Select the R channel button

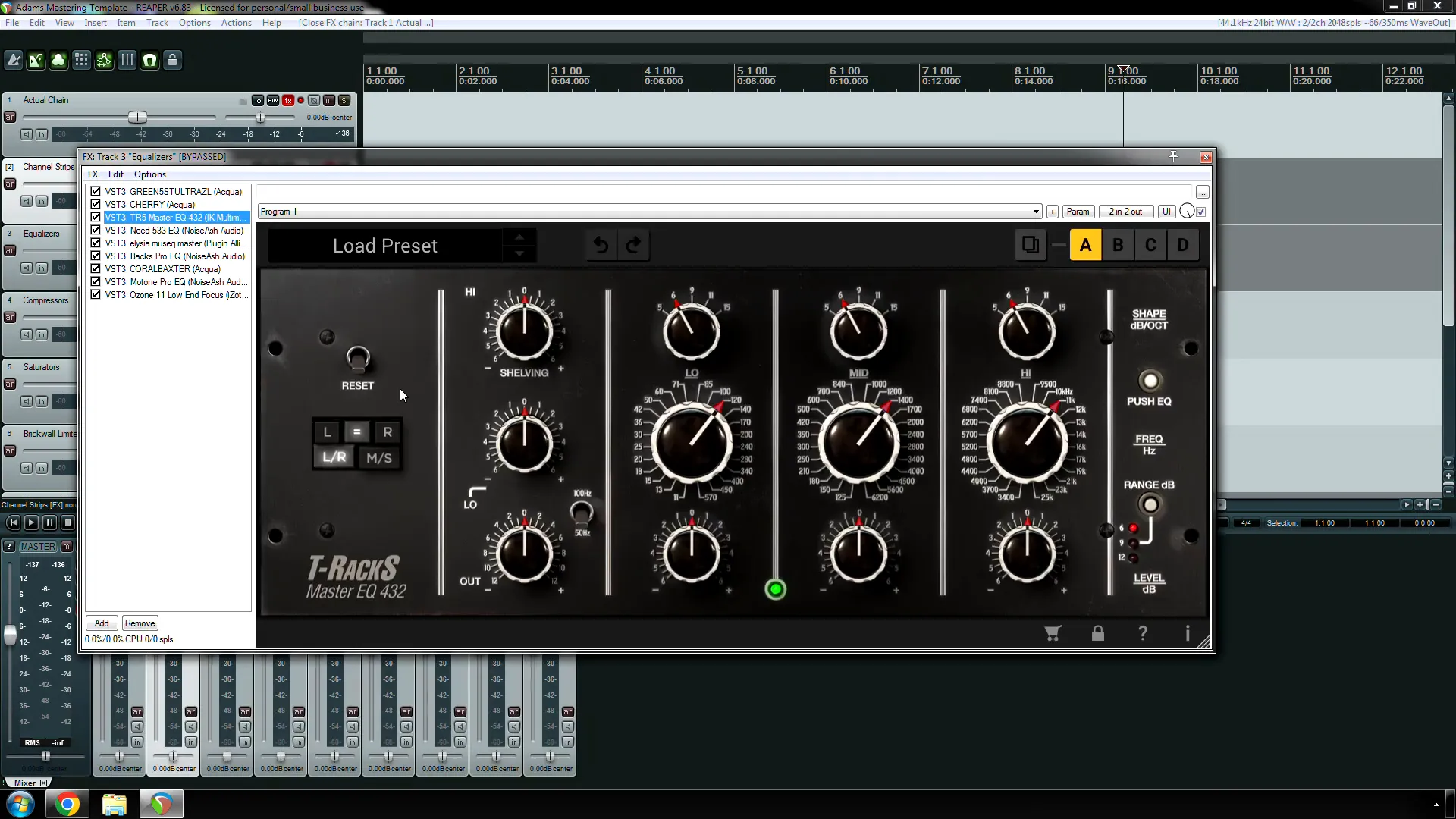click(x=388, y=432)
